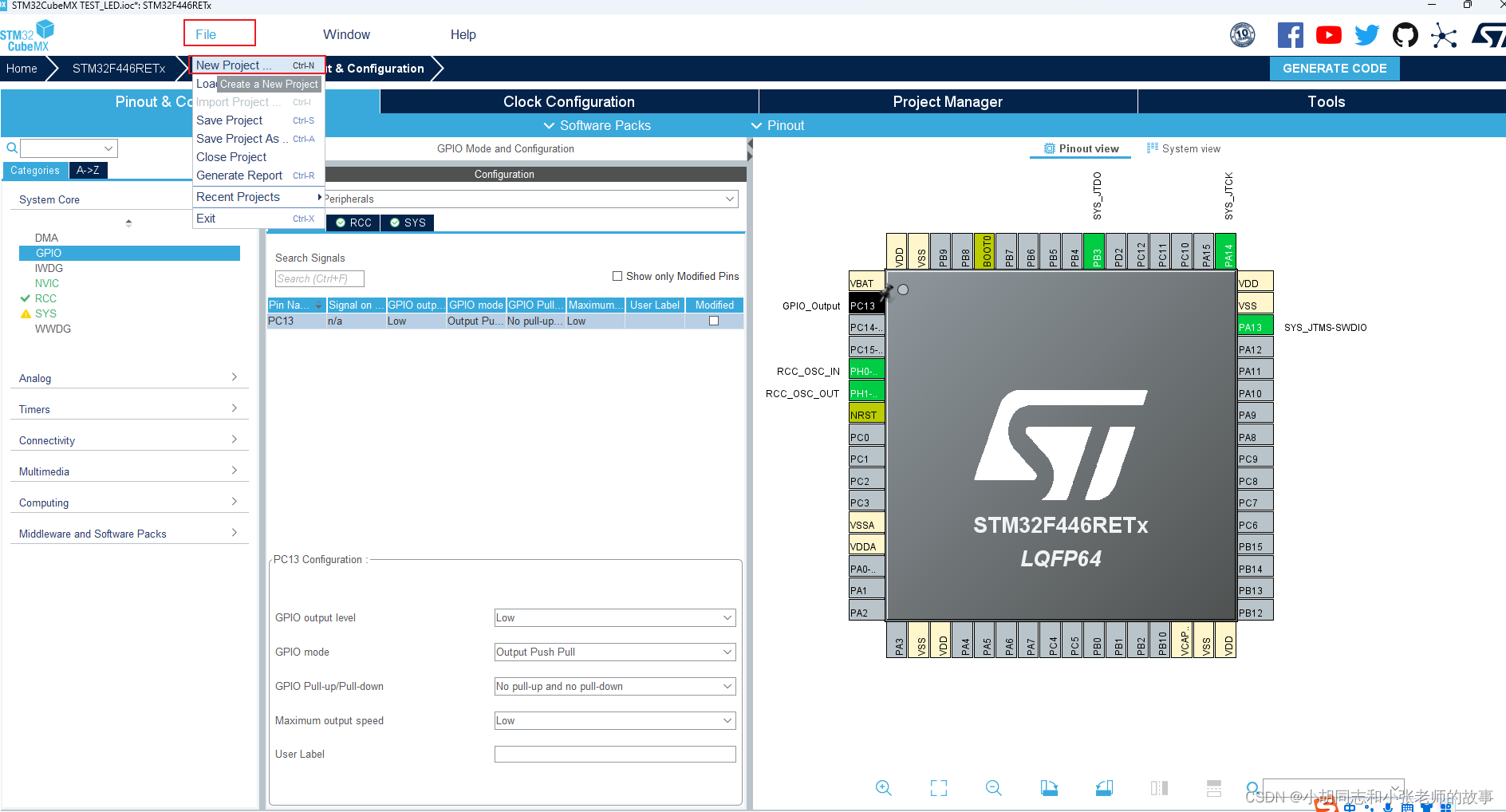The width and height of the screenshot is (1506, 812).
Task: Open the ST YouTube channel icon
Action: pyautogui.click(x=1329, y=35)
